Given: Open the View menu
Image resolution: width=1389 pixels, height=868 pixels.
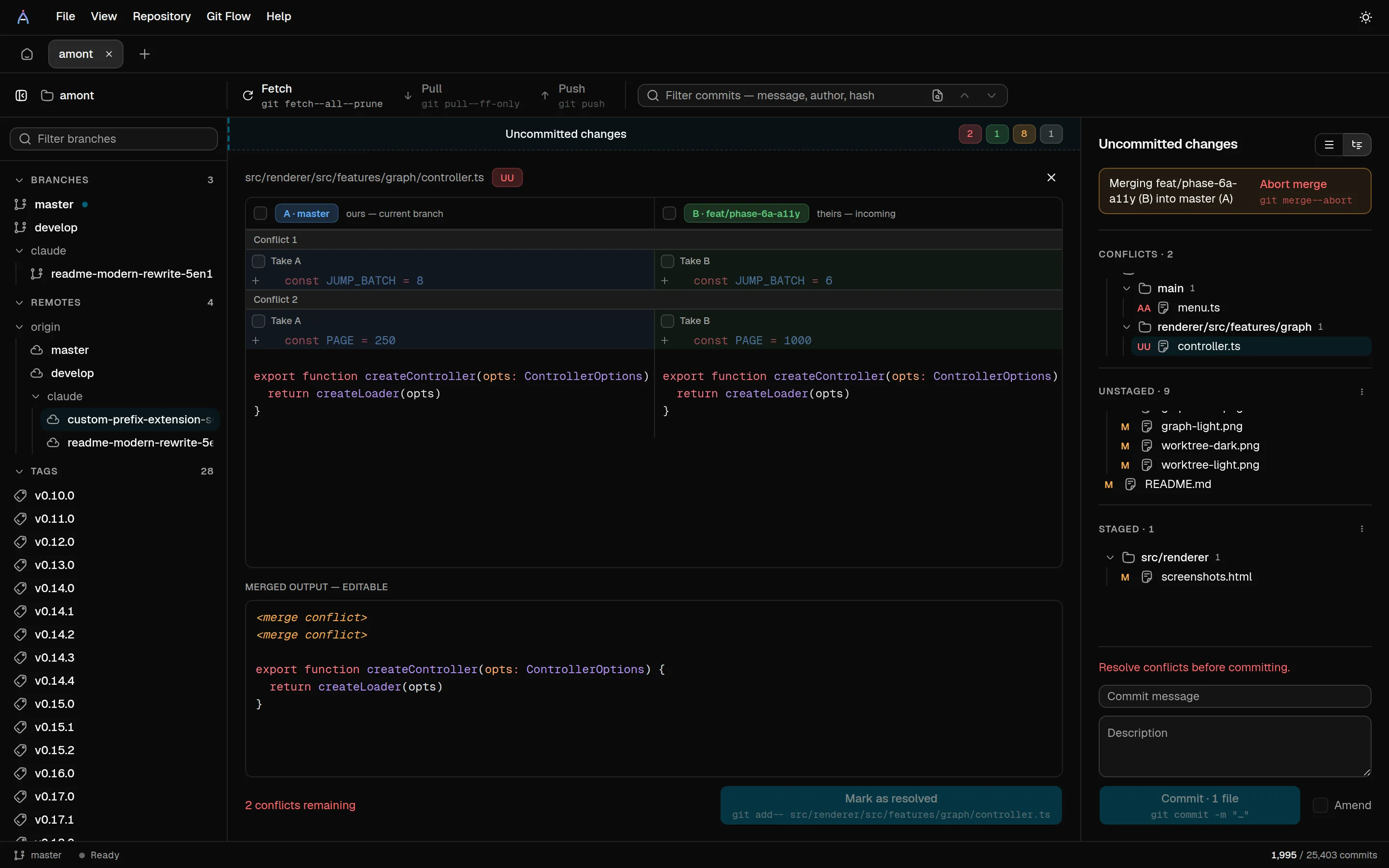Looking at the screenshot, I should tap(104, 17).
